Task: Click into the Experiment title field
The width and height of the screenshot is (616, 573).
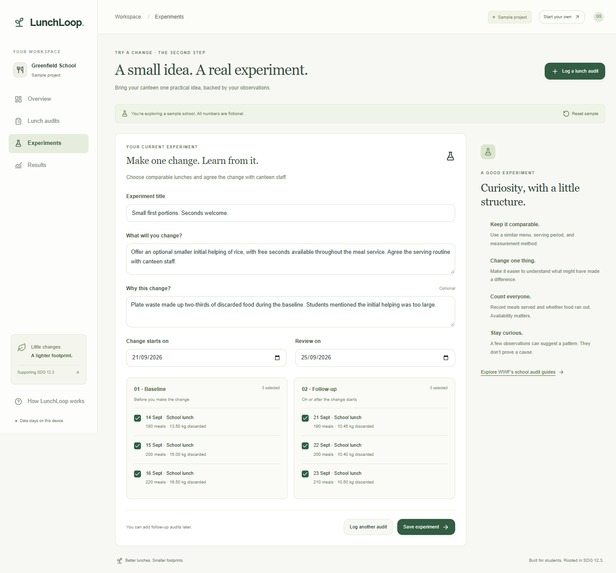Action: point(291,213)
